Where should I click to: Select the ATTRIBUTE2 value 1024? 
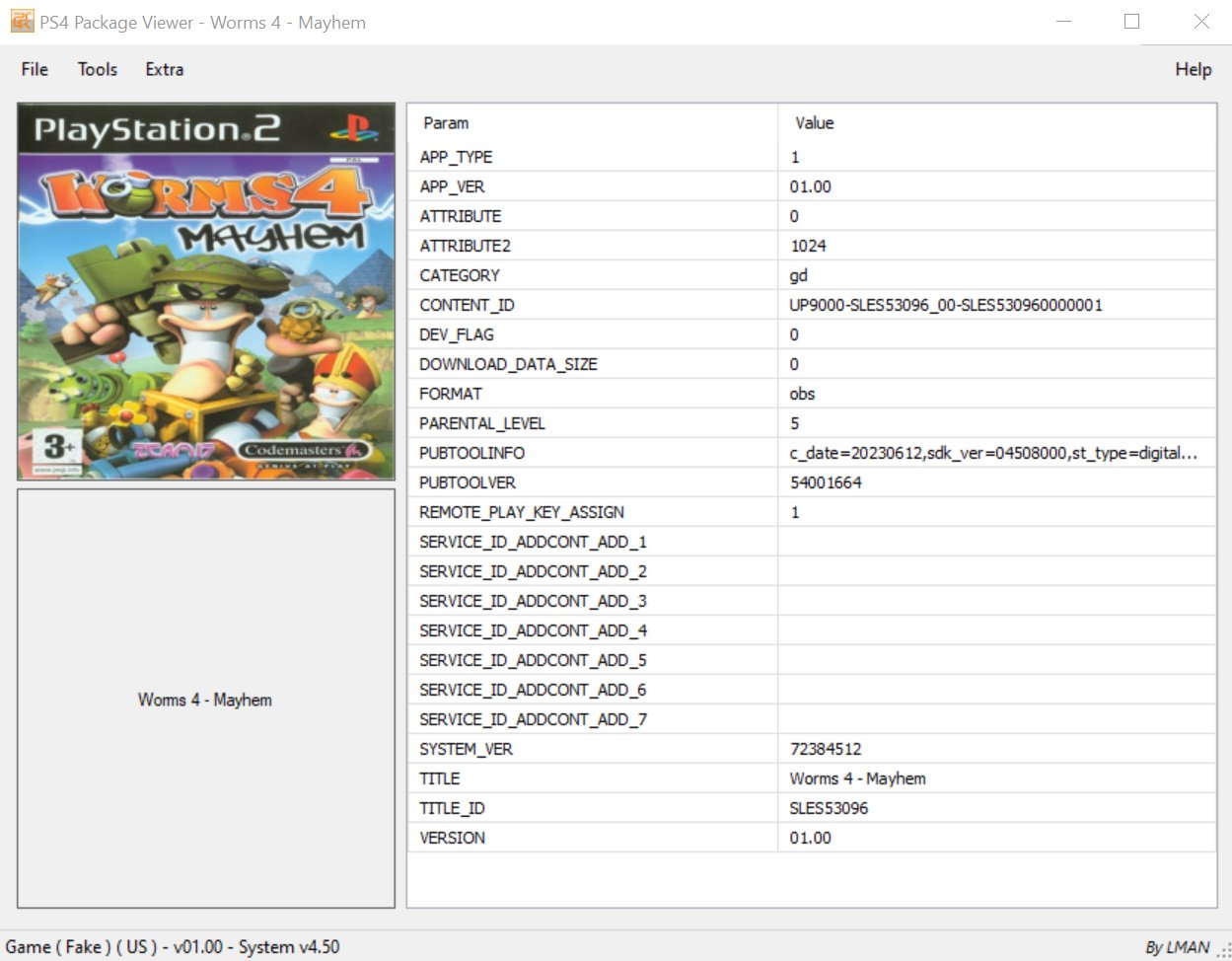pyautogui.click(x=808, y=246)
